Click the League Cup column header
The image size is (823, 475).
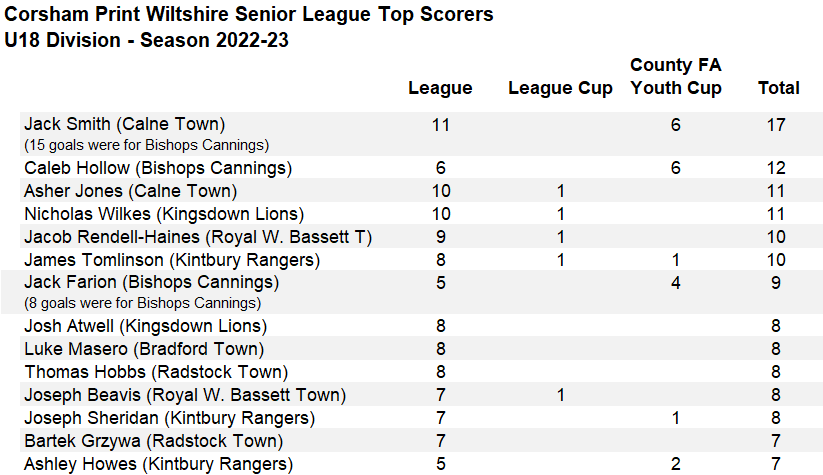(x=560, y=88)
